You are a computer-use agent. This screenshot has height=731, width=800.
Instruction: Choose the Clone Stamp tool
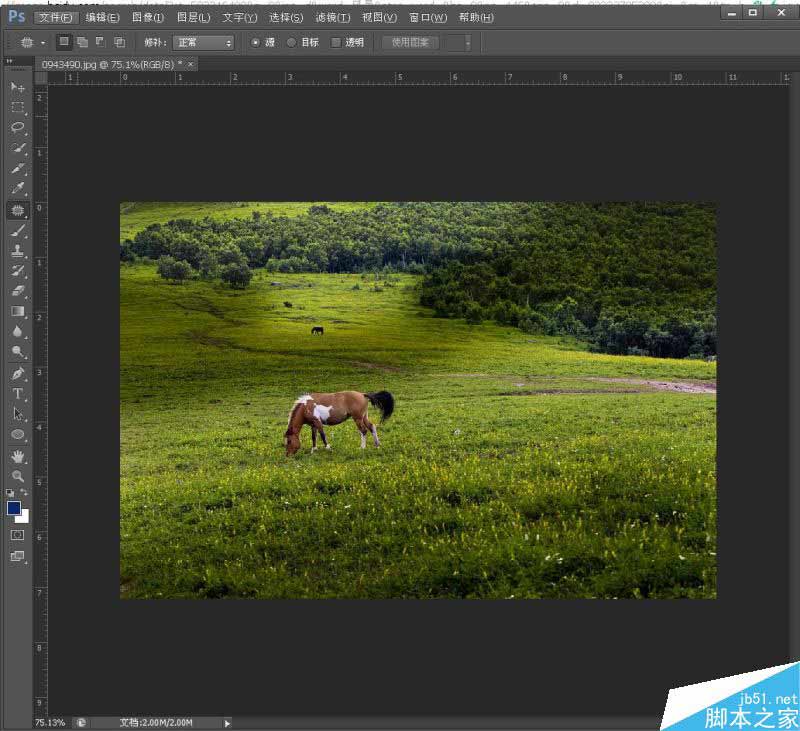coord(17,251)
